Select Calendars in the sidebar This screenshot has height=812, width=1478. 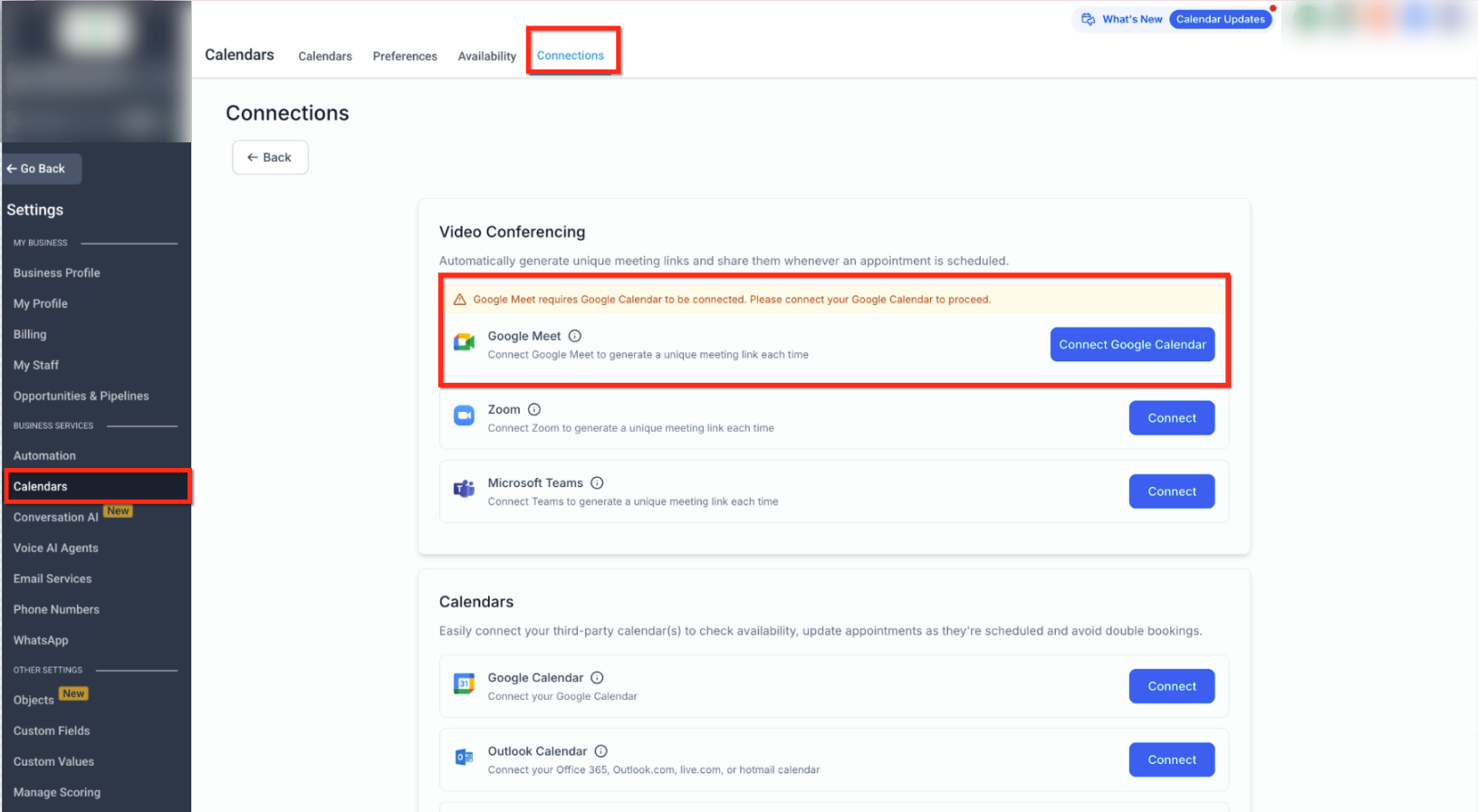(x=96, y=486)
